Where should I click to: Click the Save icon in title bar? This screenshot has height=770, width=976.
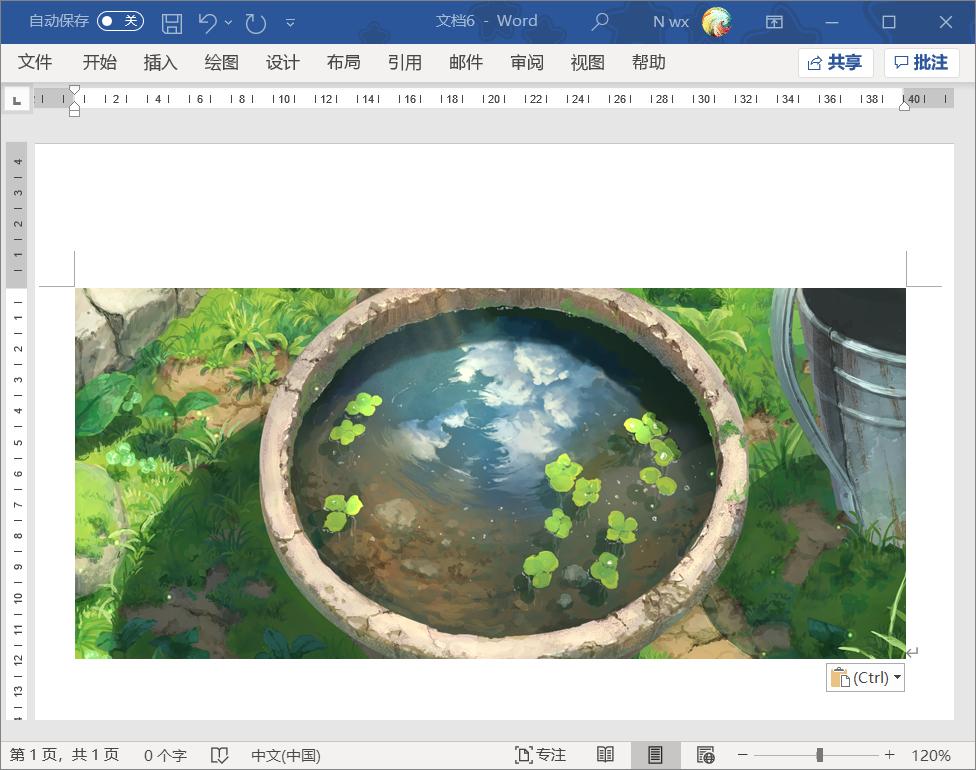[172, 22]
